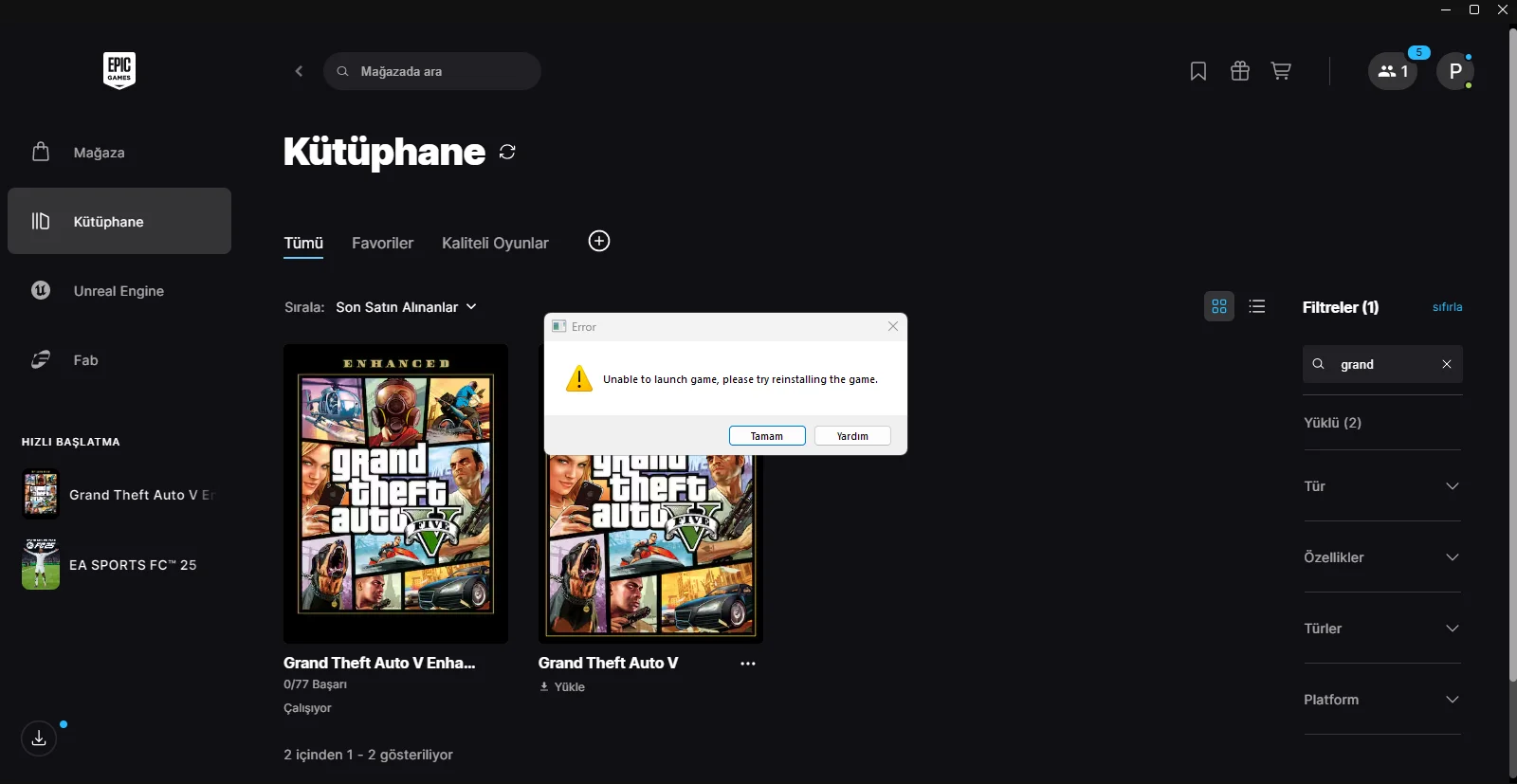1517x784 pixels.
Task: Click the Yardım button in Error dialog
Action: click(x=852, y=436)
